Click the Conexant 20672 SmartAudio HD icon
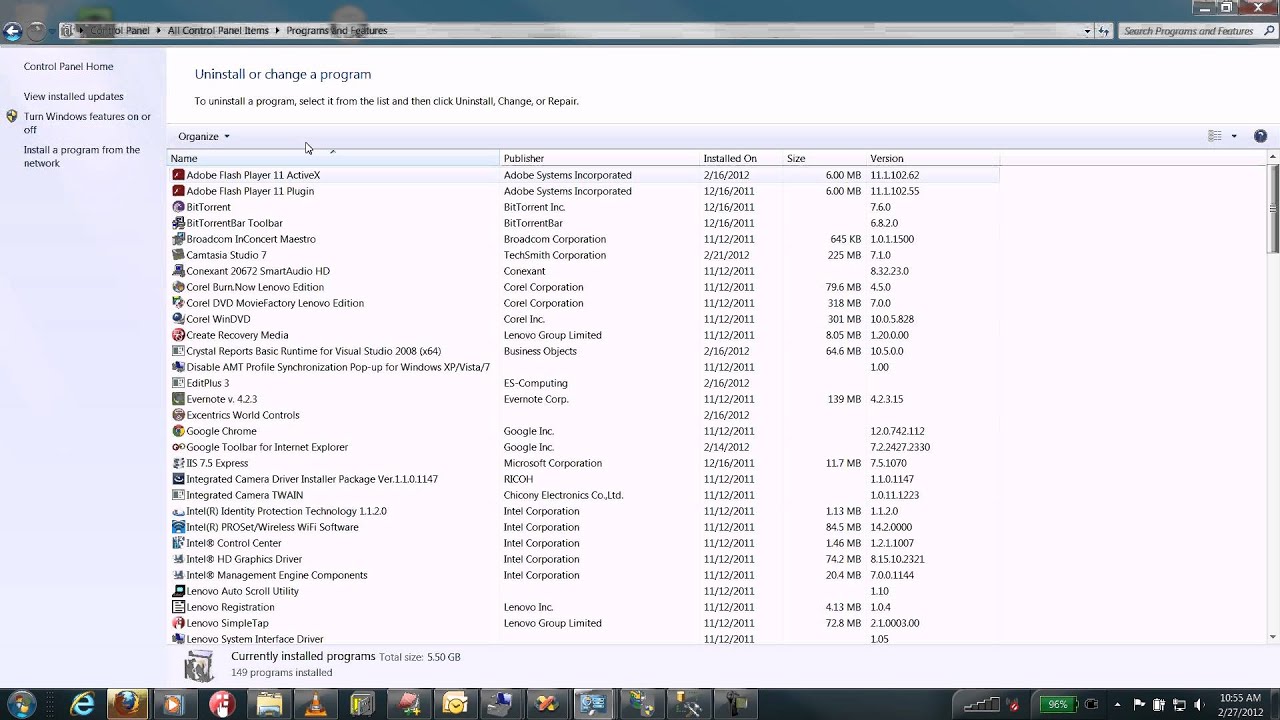Image resolution: width=1280 pixels, height=720 pixels. [178, 271]
